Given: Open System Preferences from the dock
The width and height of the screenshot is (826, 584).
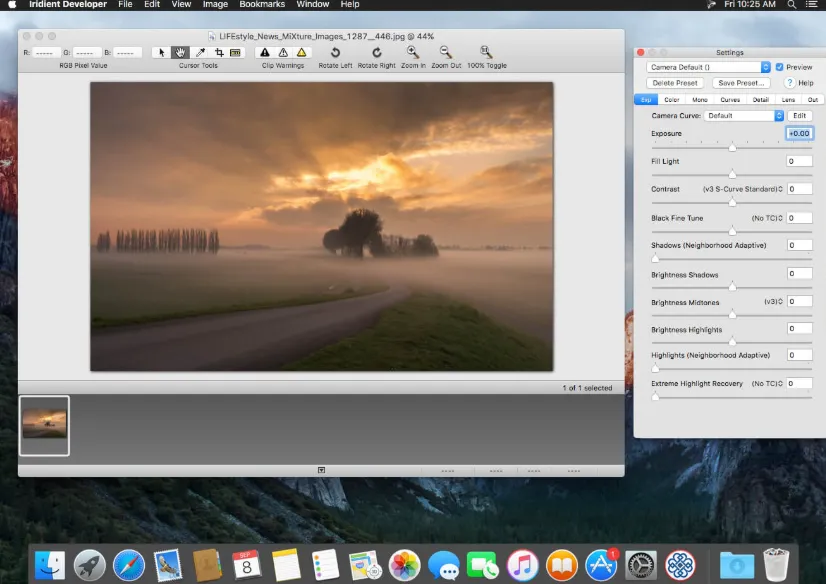Looking at the screenshot, I should click(x=641, y=565).
